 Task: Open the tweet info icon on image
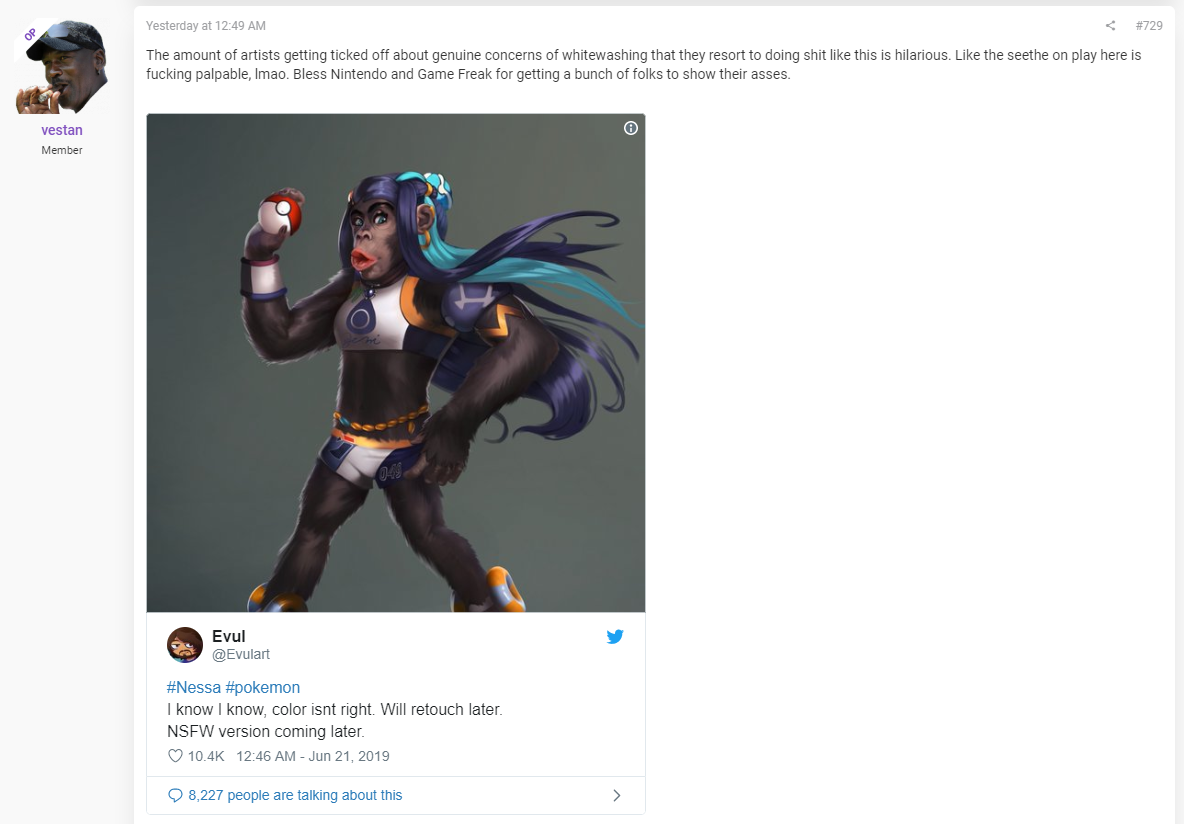tap(631, 128)
